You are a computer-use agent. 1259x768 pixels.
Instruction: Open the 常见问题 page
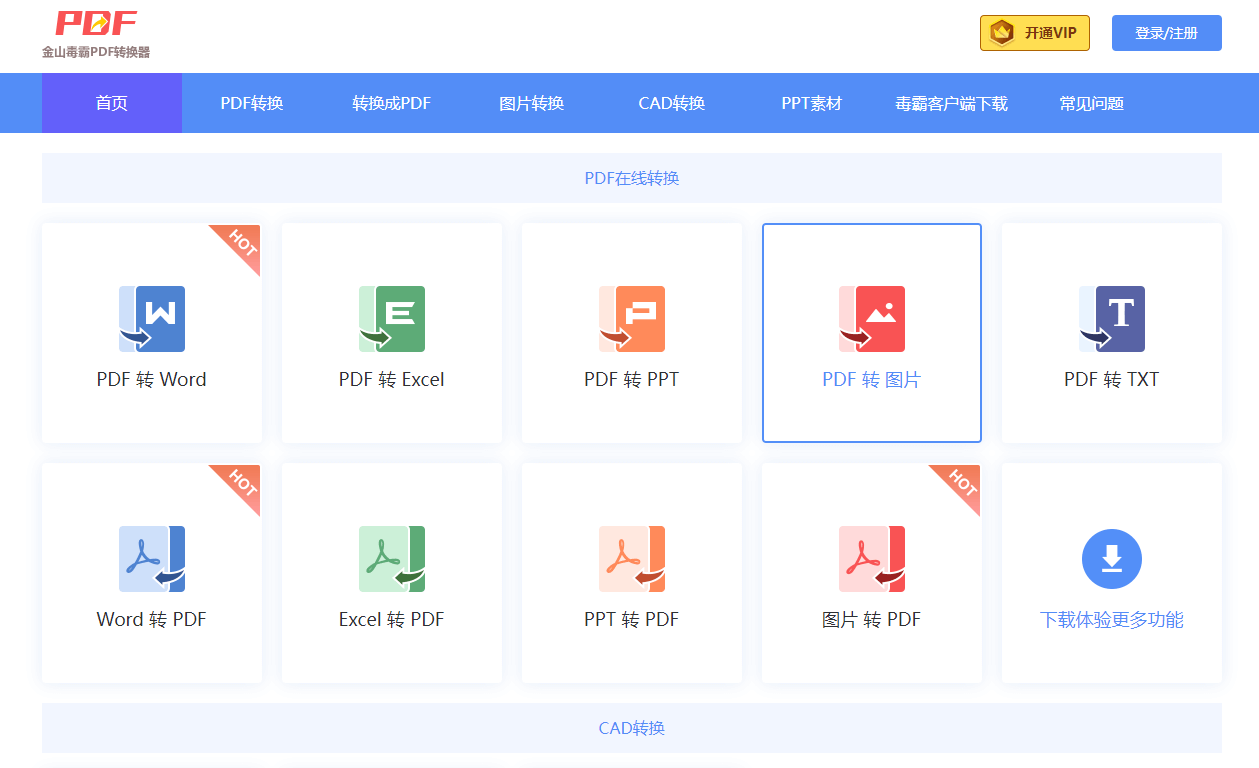(1091, 103)
